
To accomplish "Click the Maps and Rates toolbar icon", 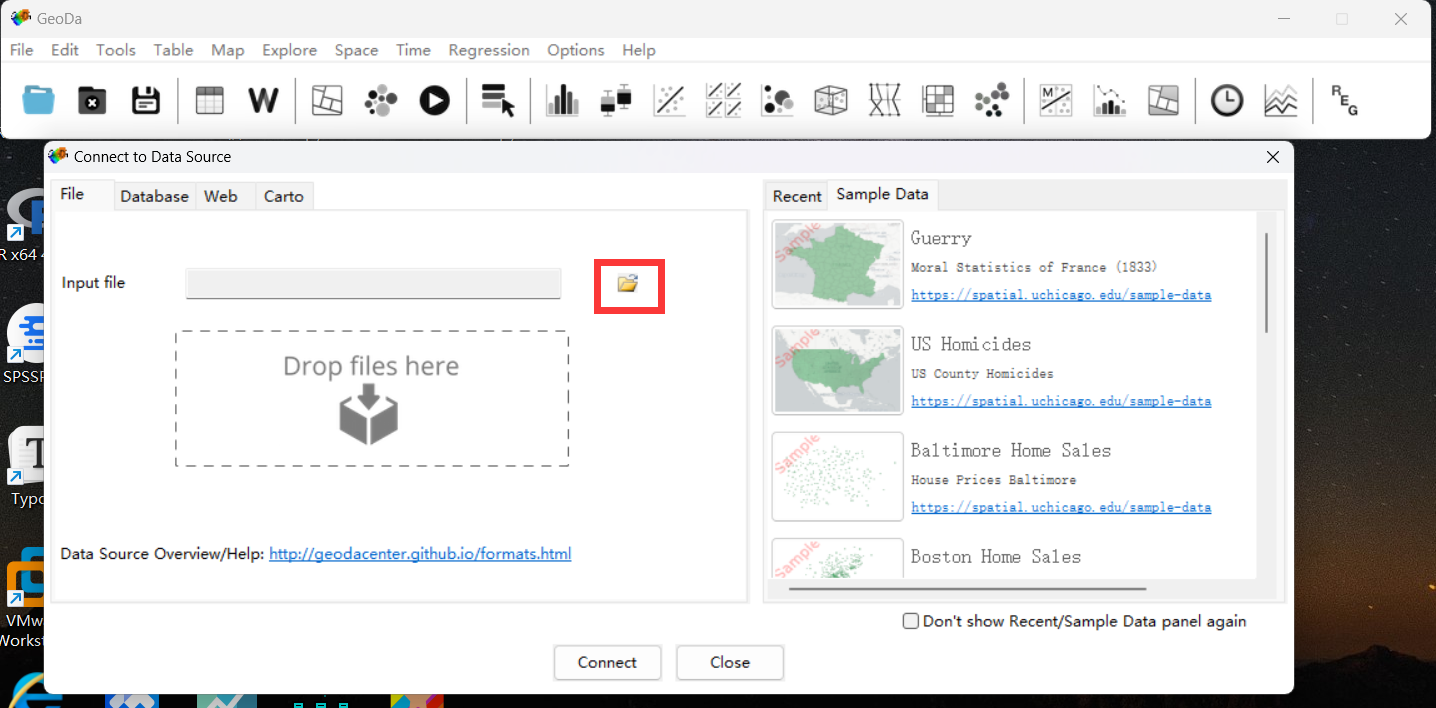I will point(327,100).
